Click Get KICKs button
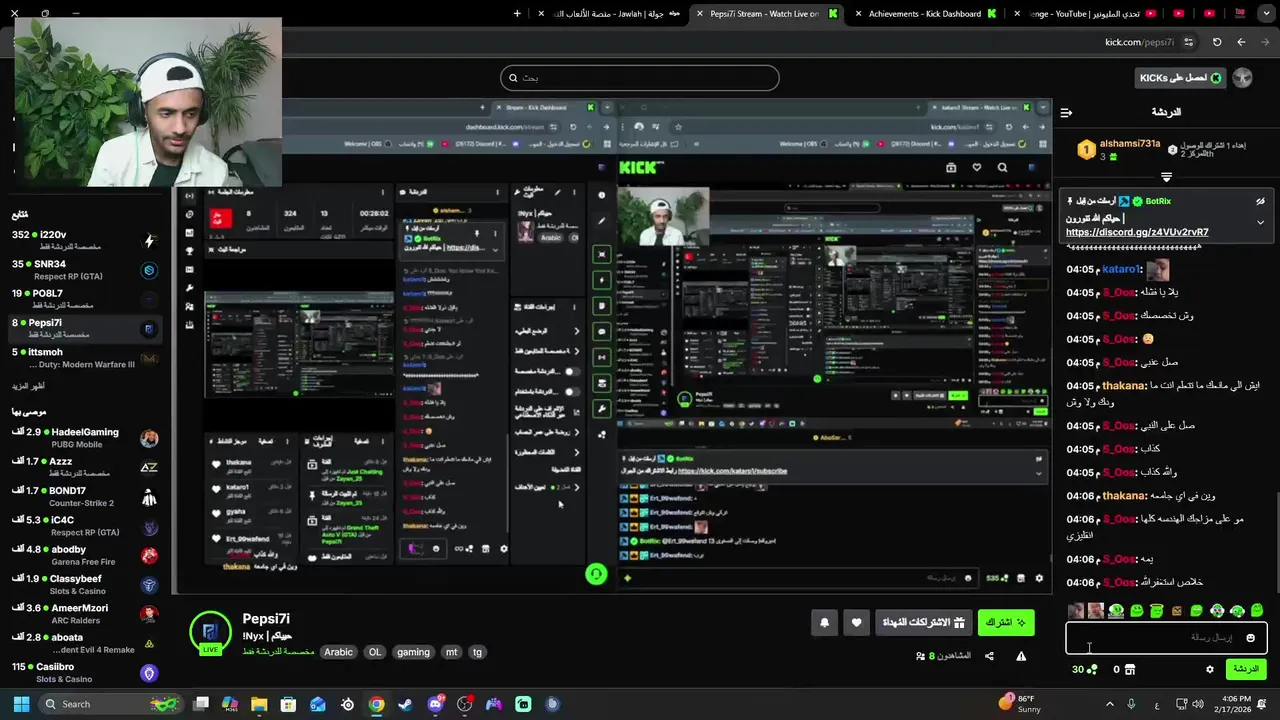Screen dimensions: 1280x720 click(x=1180, y=78)
